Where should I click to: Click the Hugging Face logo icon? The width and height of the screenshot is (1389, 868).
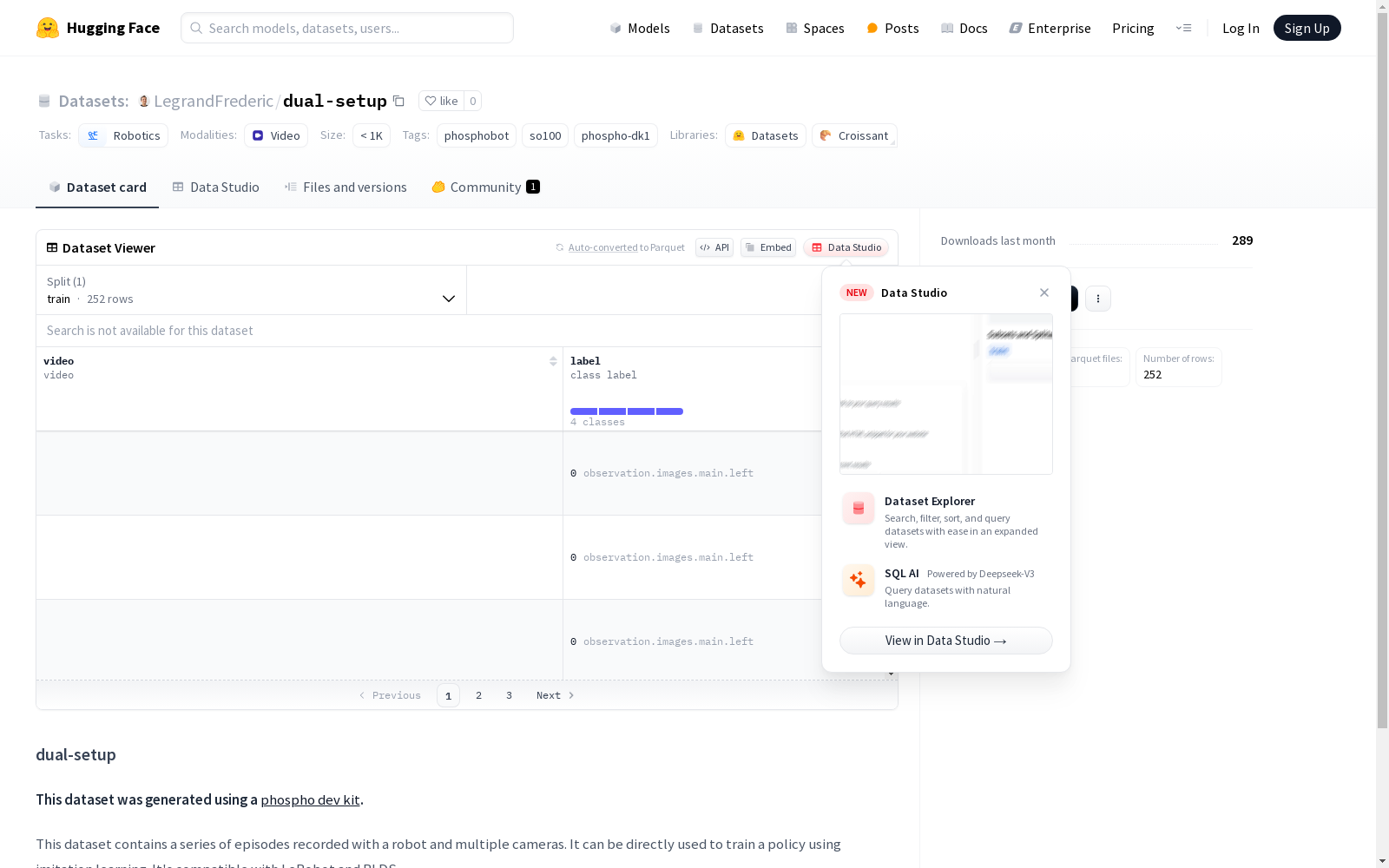point(48,28)
